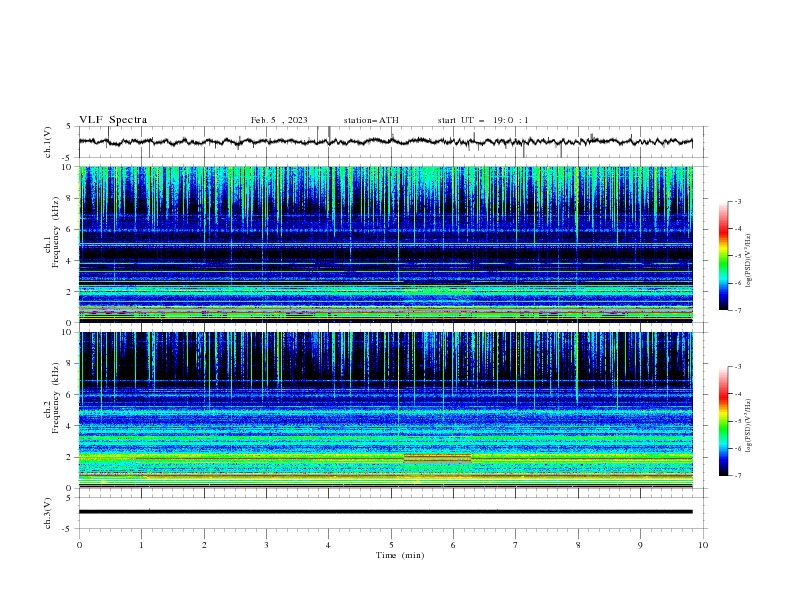This screenshot has height=612, width=792.
Task: Click the "-3" tick on ch.1 colorbar
Action: coord(738,201)
